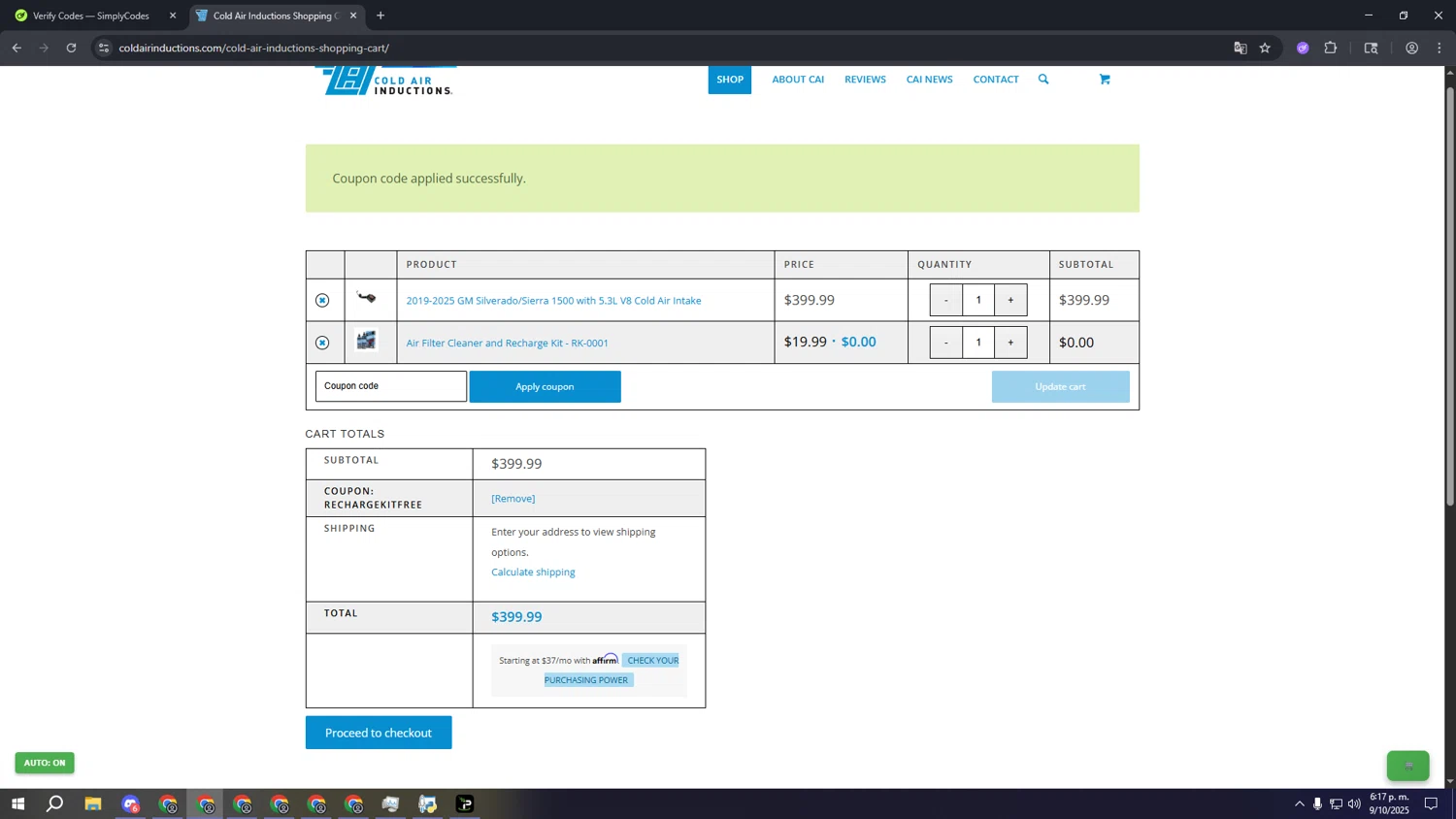1456x819 pixels.
Task: Select the Cold Air Inductions Shopping Cart tab
Action: pyautogui.click(x=277, y=16)
